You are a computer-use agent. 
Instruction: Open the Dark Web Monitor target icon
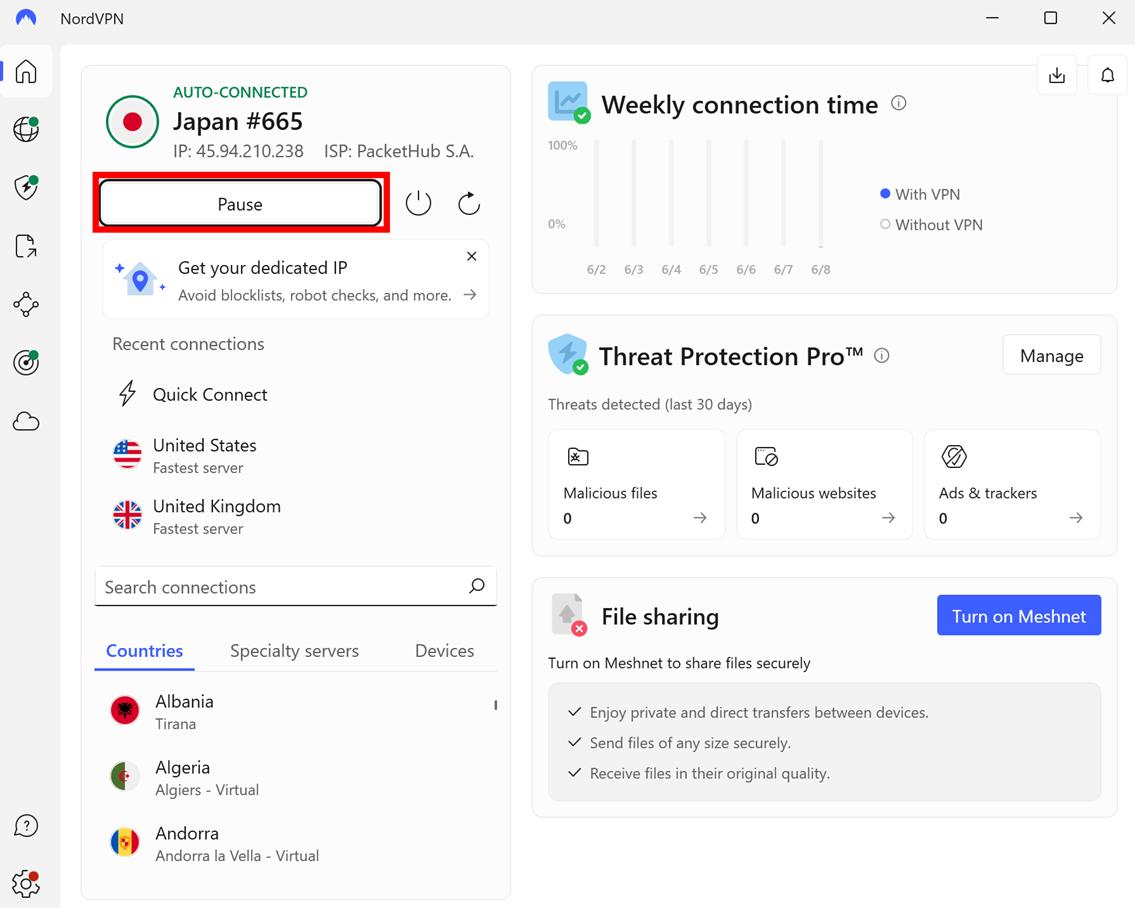click(26, 362)
